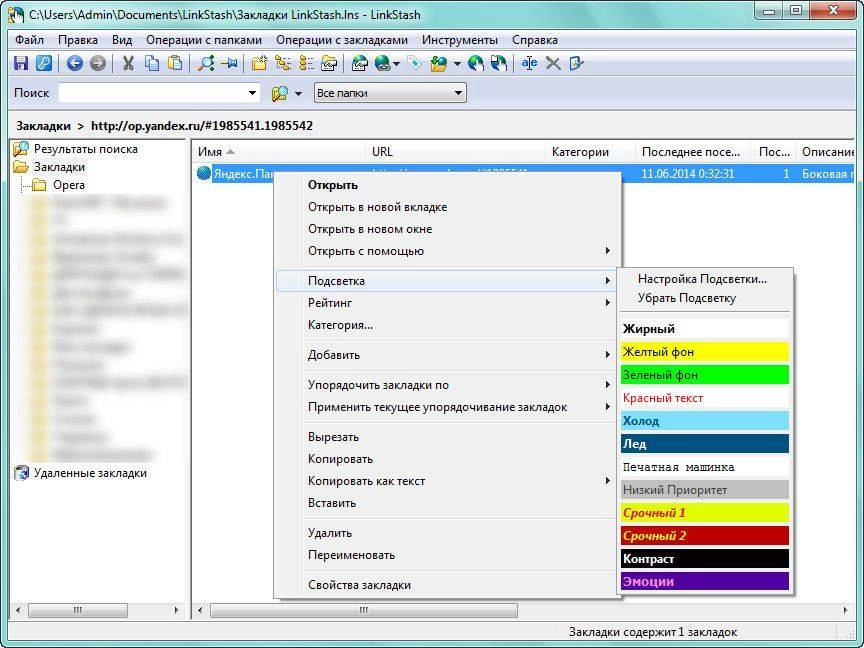Open the 'Операции с папками' menu

point(204,40)
